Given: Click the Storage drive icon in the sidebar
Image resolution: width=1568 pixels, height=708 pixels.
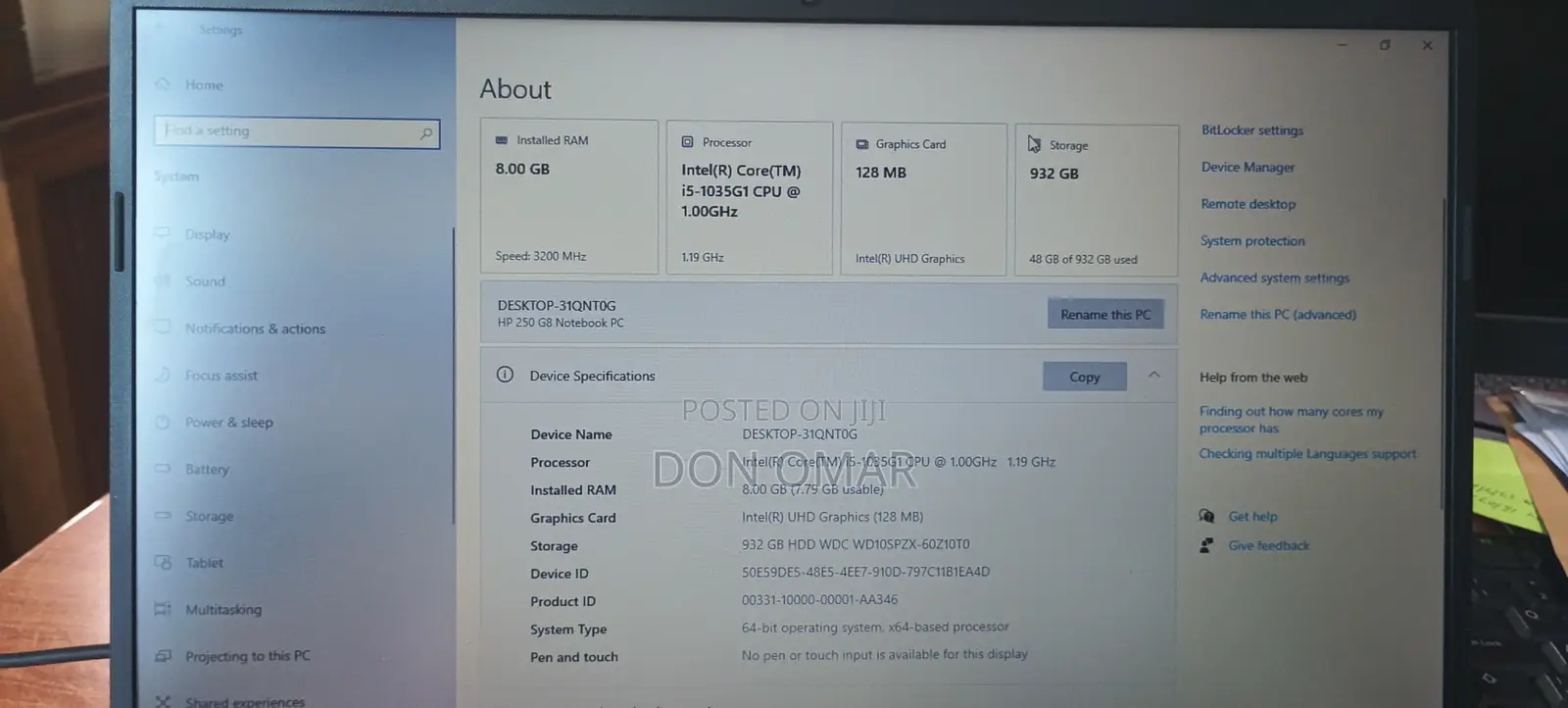Looking at the screenshot, I should (x=163, y=515).
